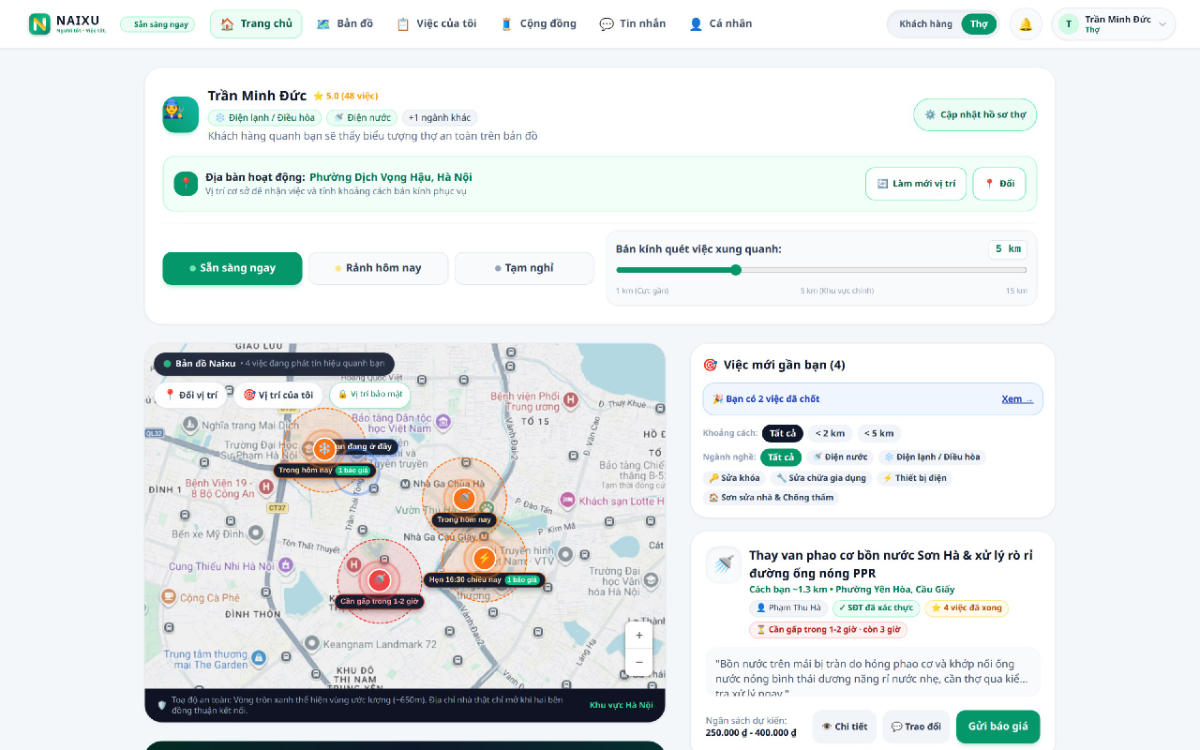Click the 5 km radius value field
This screenshot has height=750, width=1200.
pyautogui.click(x=1007, y=249)
